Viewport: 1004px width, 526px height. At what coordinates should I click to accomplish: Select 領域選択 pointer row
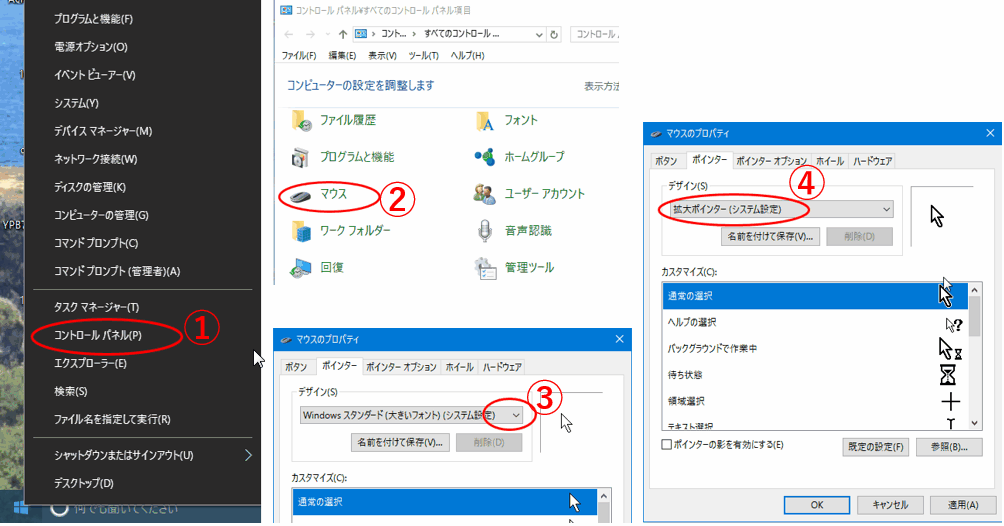coord(816,401)
